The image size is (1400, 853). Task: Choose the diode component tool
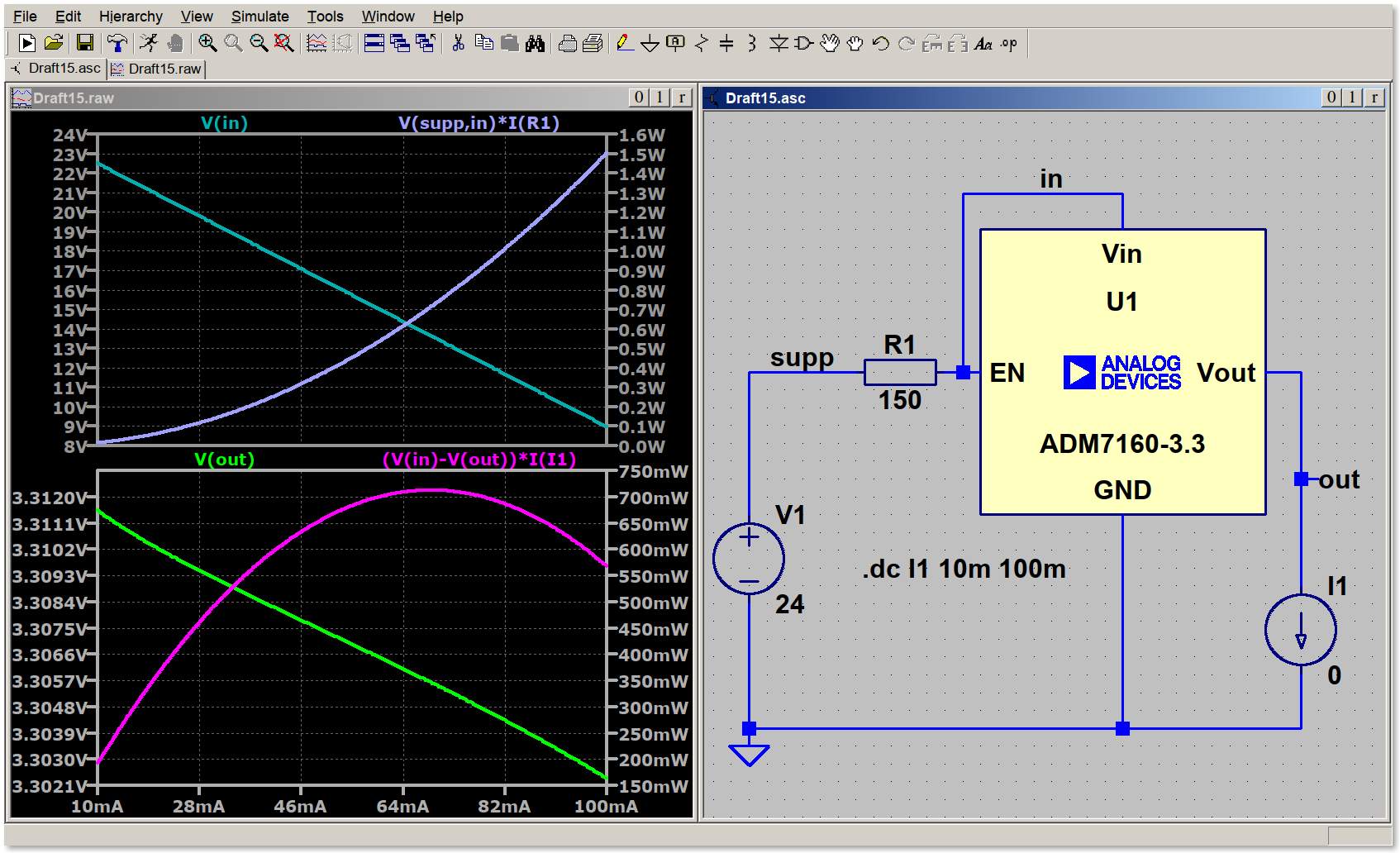[778, 44]
